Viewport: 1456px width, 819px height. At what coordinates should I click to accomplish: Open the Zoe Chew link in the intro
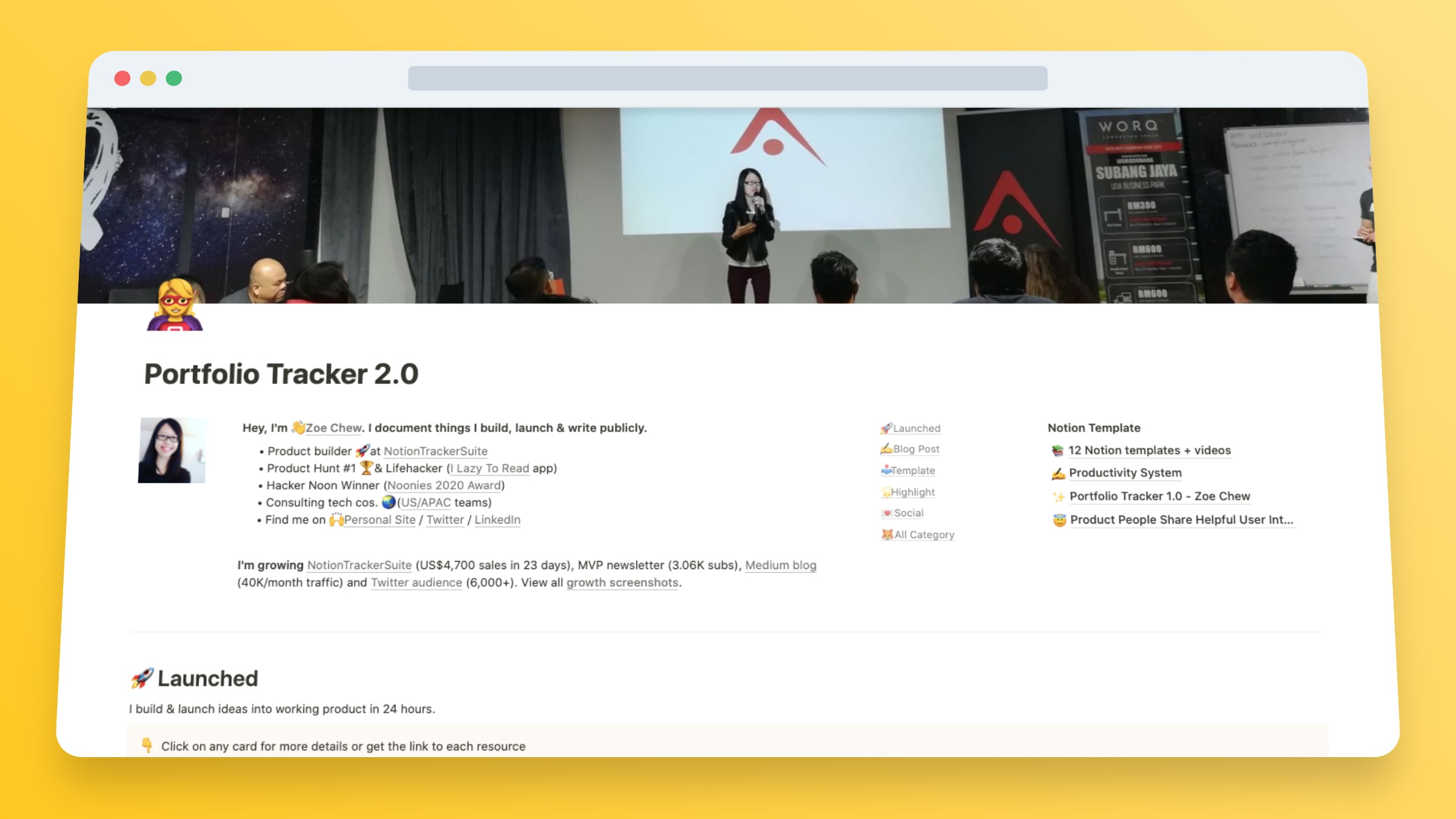point(332,428)
